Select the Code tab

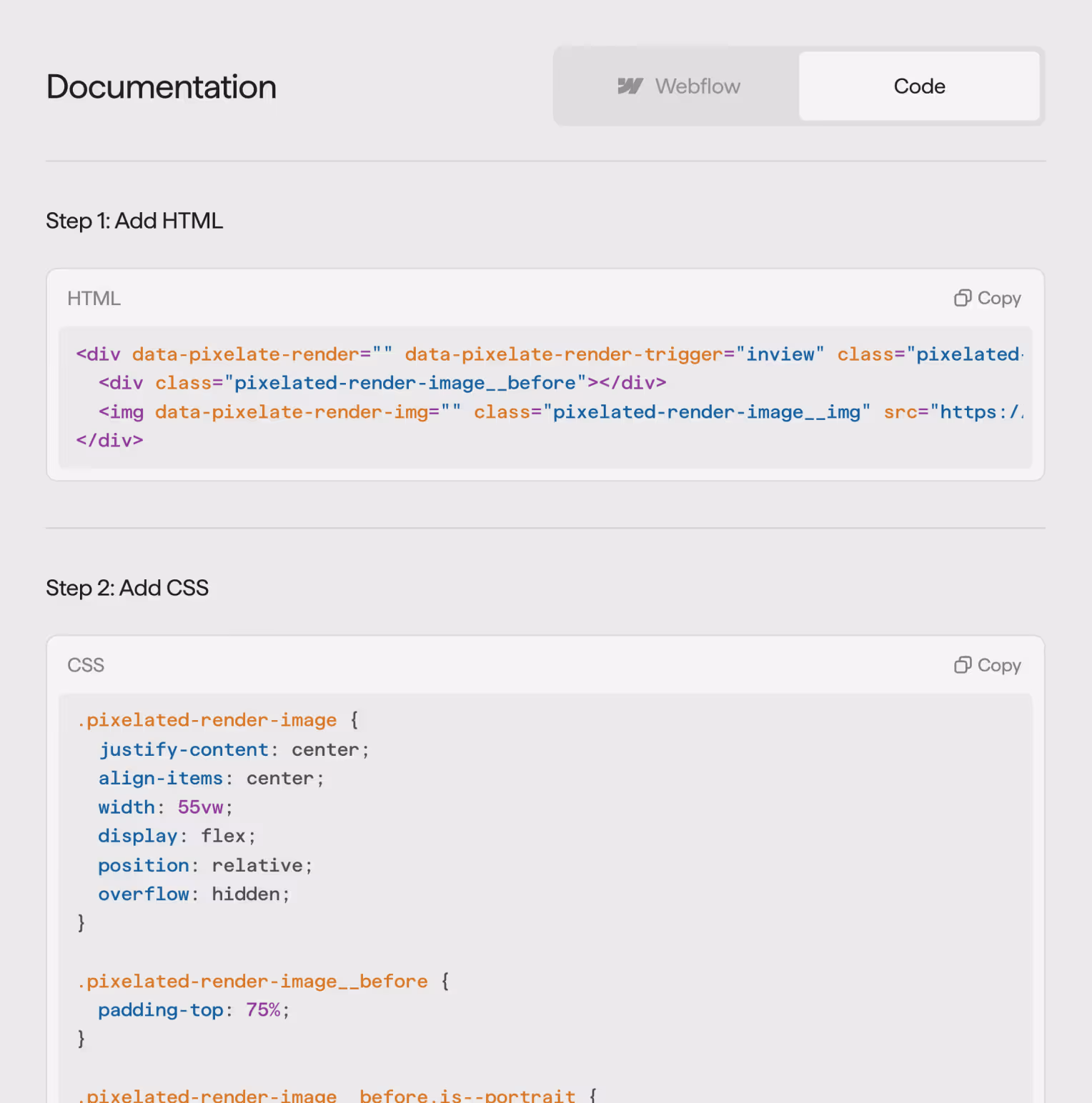point(920,86)
